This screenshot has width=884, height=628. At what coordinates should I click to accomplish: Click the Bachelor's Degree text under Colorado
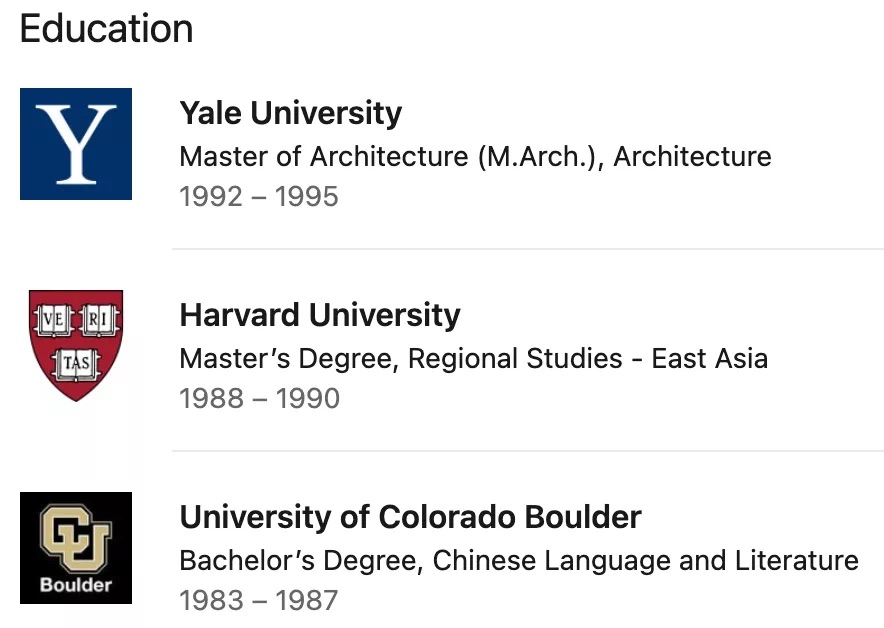pyautogui.click(x=300, y=561)
